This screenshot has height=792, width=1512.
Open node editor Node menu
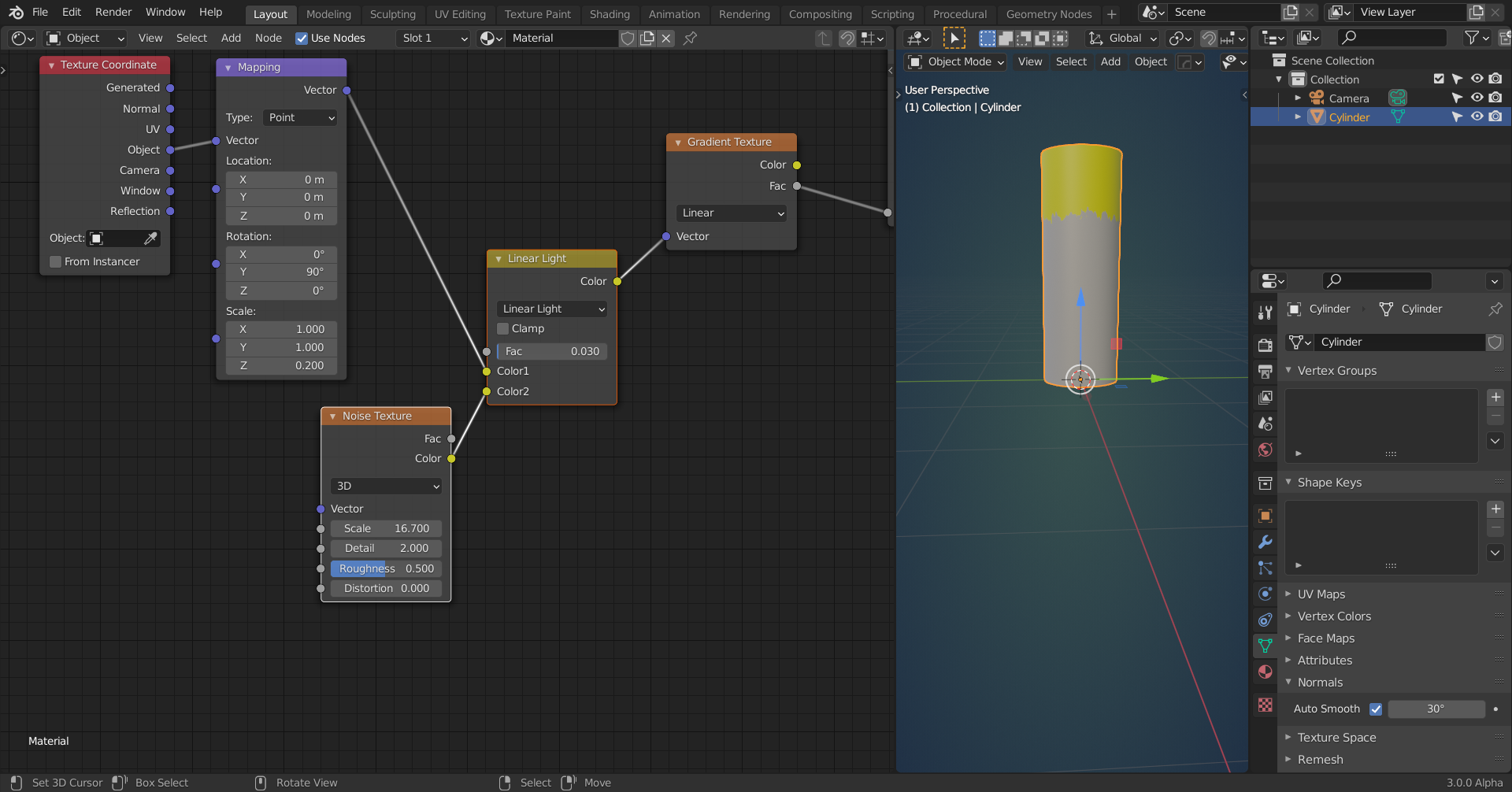(268, 38)
